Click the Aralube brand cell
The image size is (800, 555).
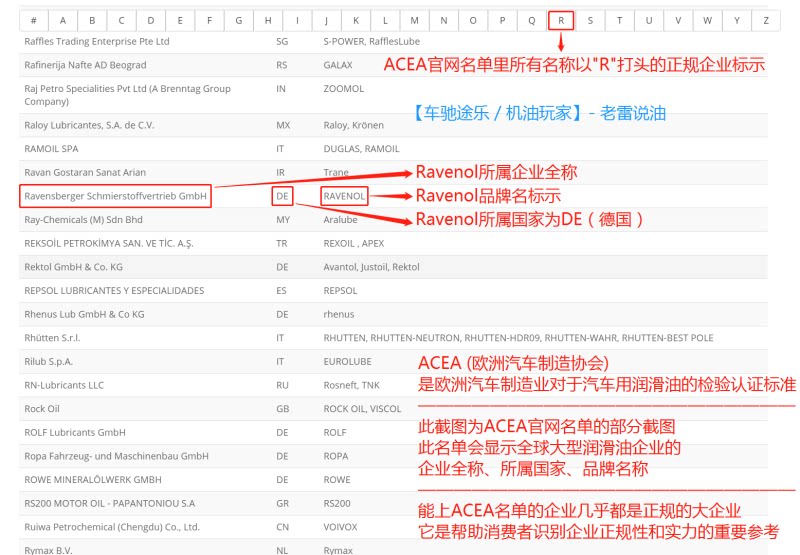click(340, 220)
